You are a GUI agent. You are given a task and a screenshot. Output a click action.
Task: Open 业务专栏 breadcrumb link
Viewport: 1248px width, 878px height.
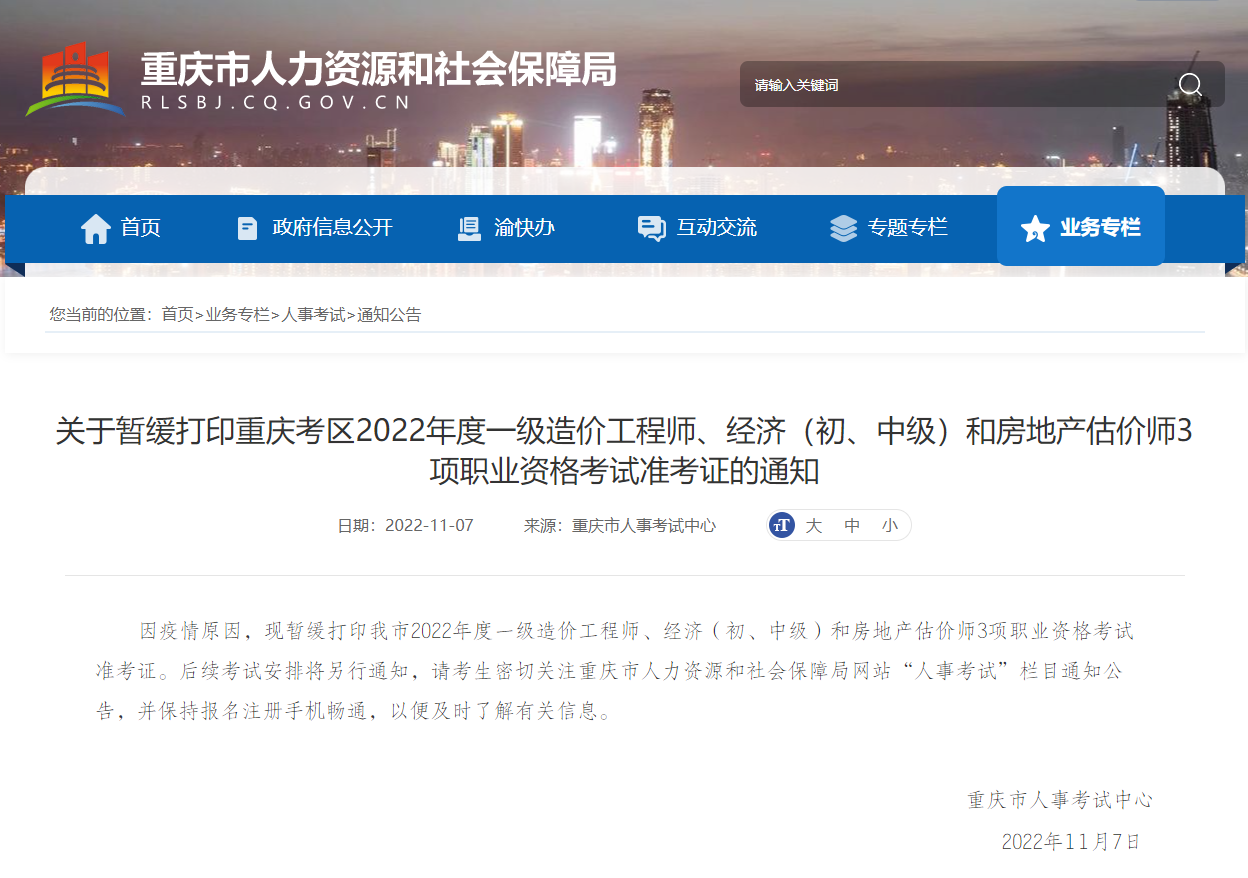pos(237,314)
